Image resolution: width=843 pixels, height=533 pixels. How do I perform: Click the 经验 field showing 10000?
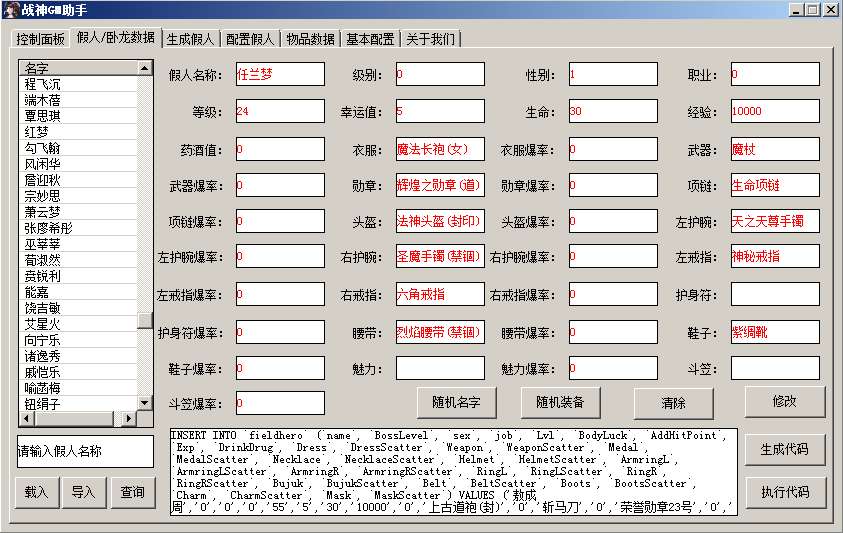click(775, 111)
